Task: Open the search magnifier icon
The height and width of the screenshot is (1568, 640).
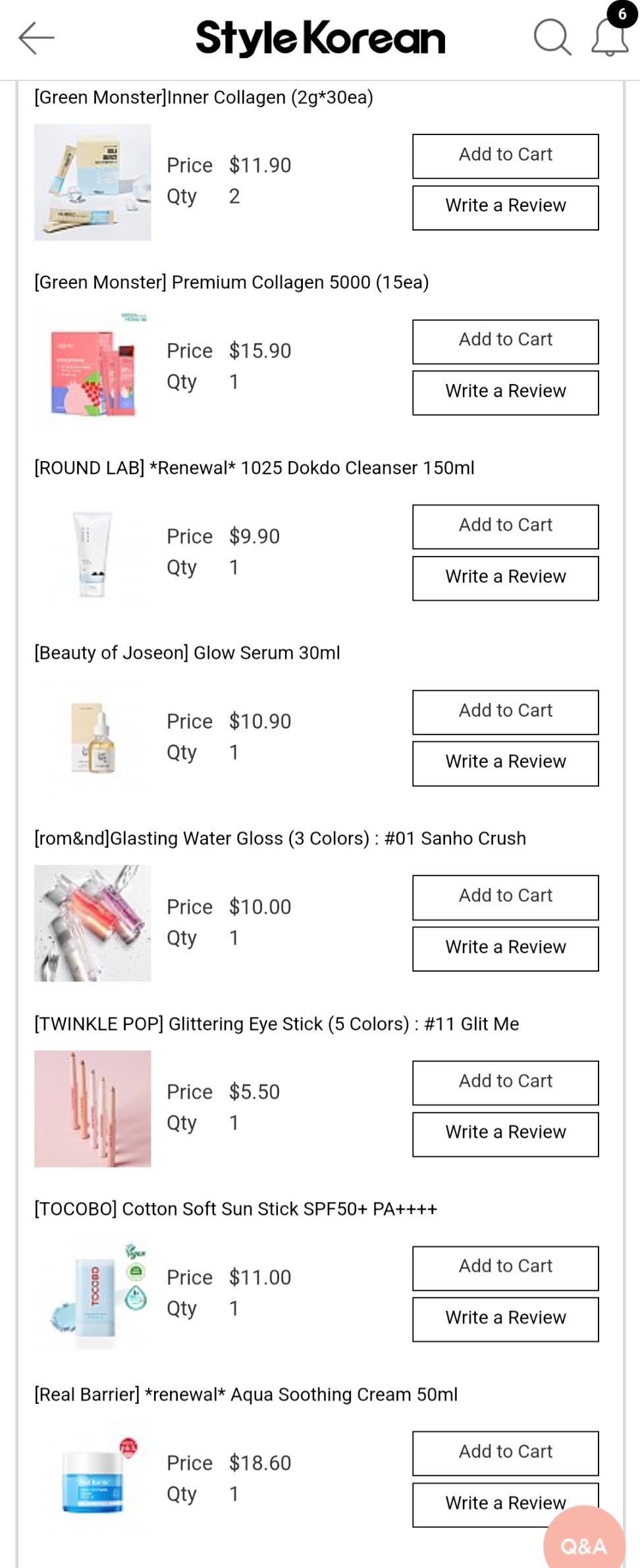Action: click(x=552, y=38)
